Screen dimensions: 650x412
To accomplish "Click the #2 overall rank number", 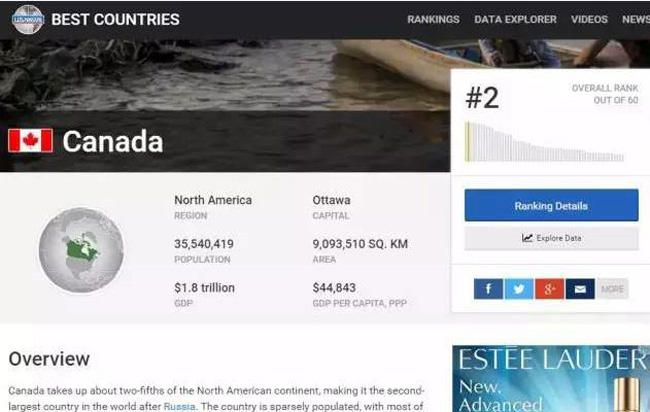I will (x=482, y=98).
